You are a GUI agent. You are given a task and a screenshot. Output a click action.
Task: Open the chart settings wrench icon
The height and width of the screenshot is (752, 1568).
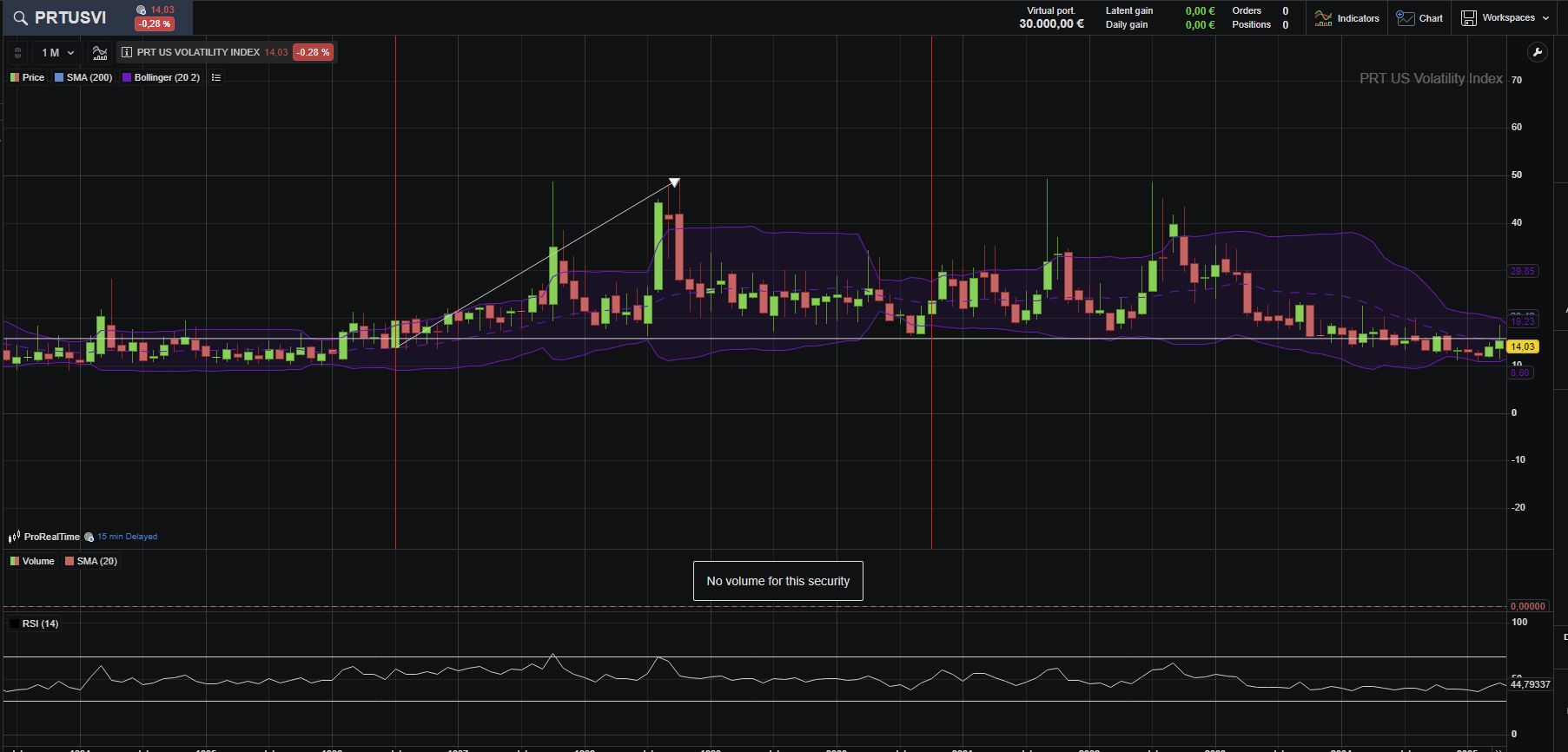1537,53
